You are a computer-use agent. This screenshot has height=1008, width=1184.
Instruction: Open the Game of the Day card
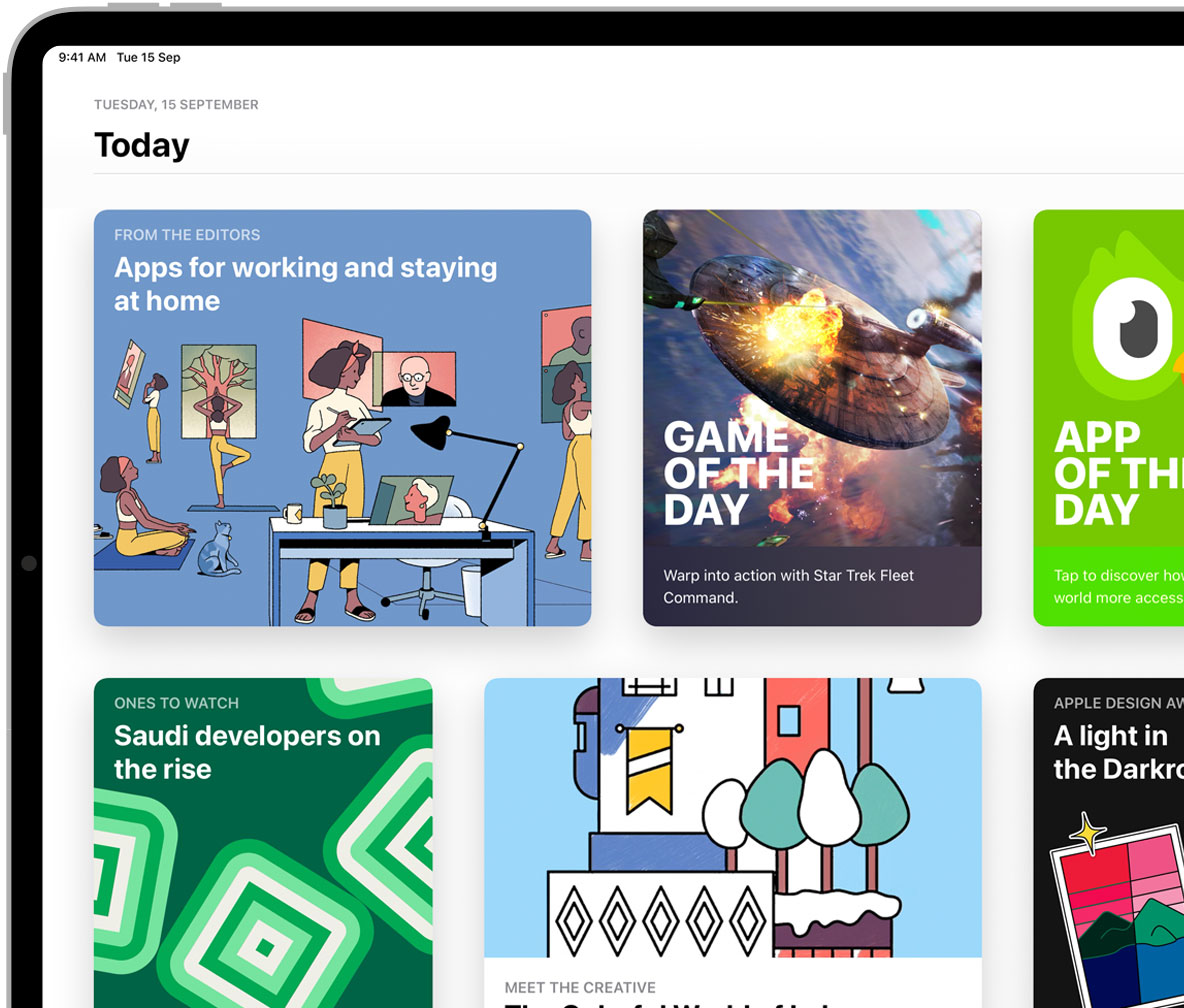[x=812, y=418]
